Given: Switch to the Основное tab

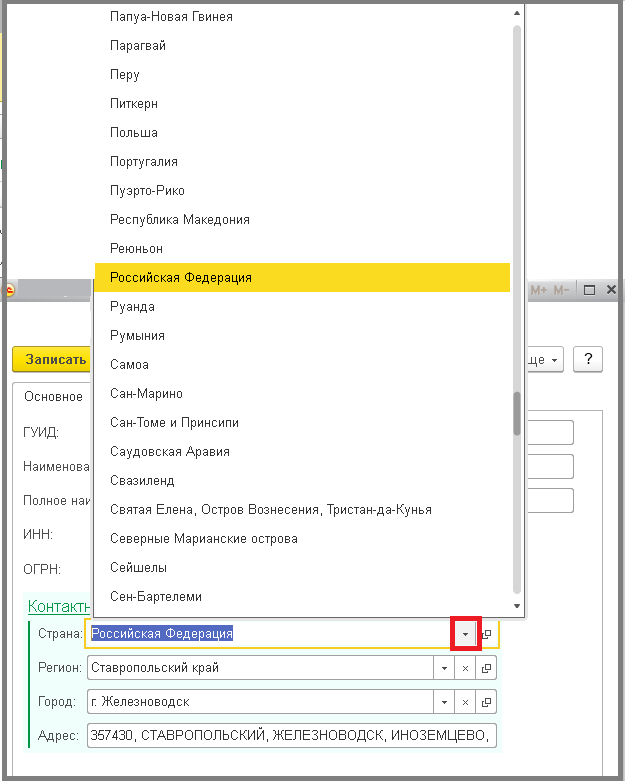Looking at the screenshot, I should pos(53,396).
